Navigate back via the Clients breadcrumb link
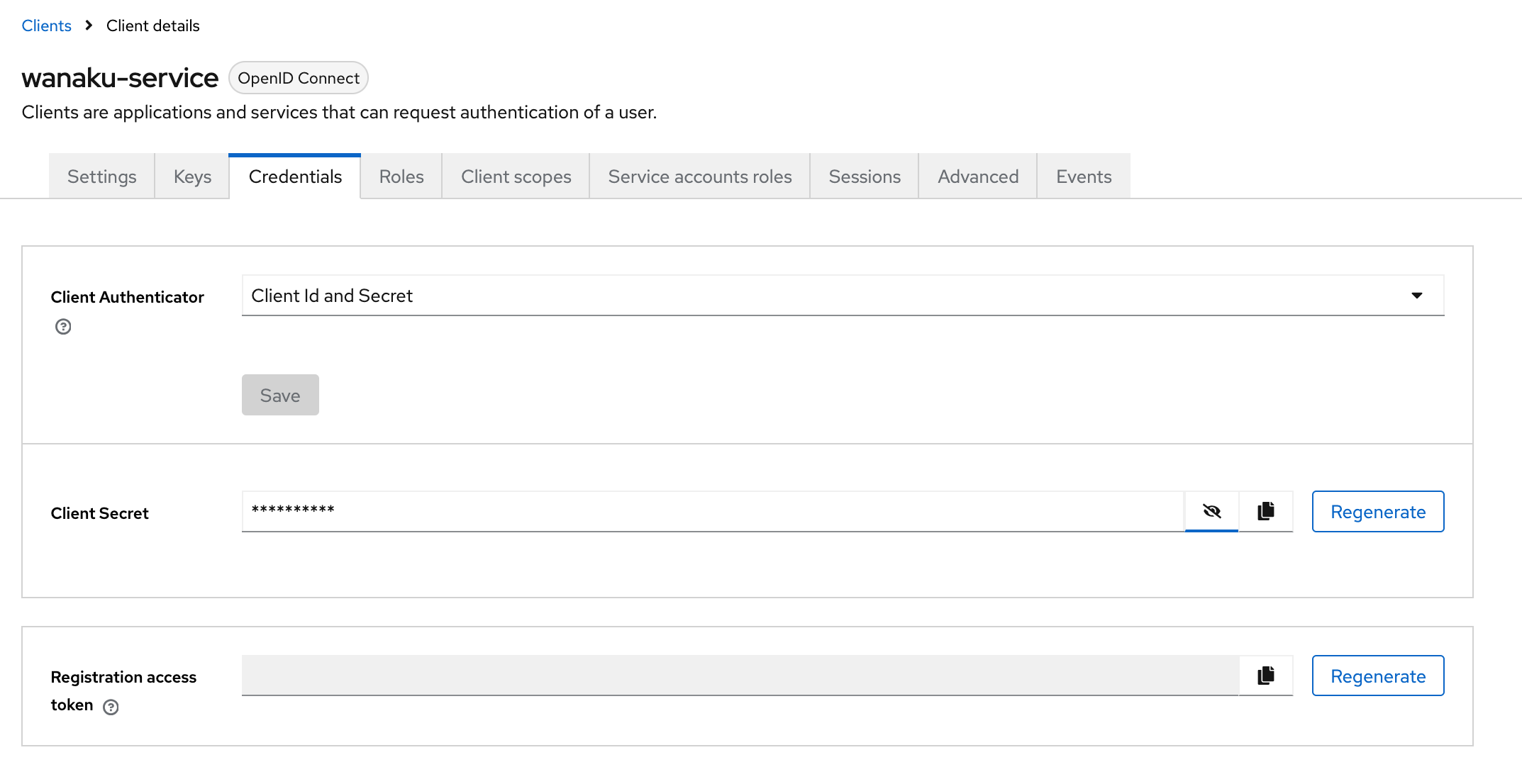1522x784 pixels. click(46, 26)
